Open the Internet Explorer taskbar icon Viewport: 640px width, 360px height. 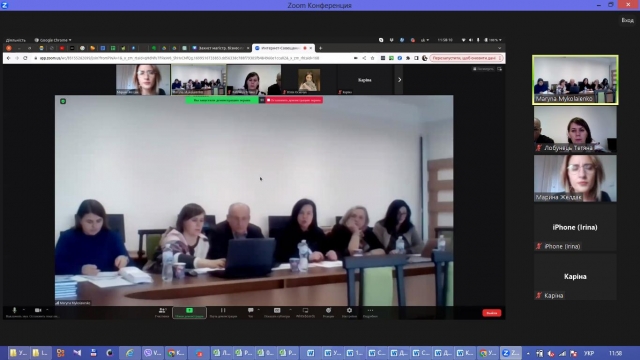pos(129,353)
